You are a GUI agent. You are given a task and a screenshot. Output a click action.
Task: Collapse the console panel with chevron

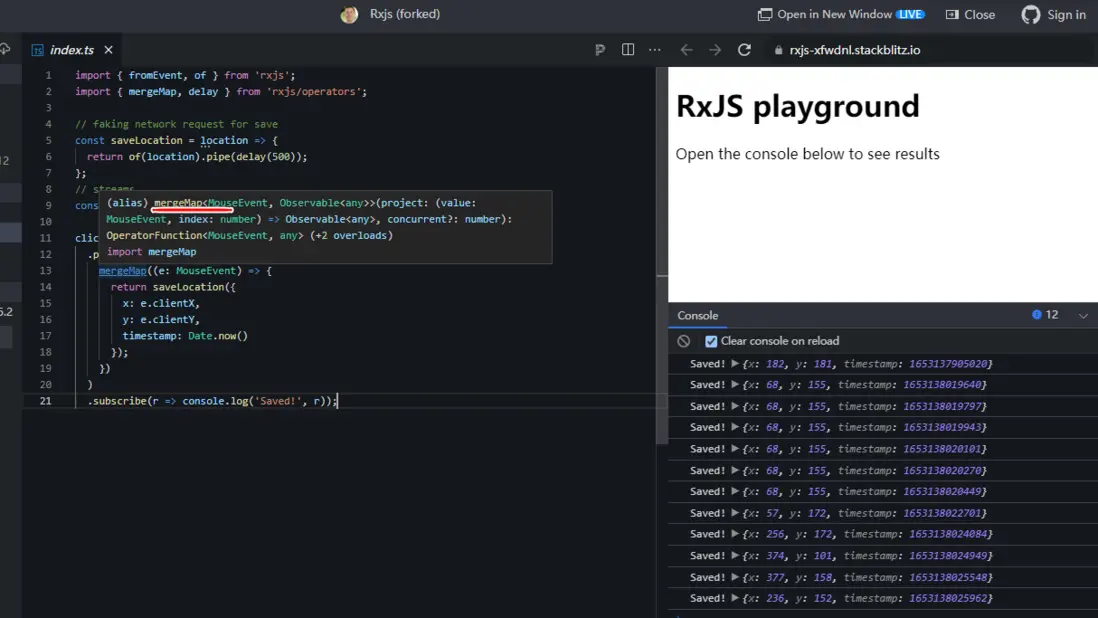[1083, 316]
